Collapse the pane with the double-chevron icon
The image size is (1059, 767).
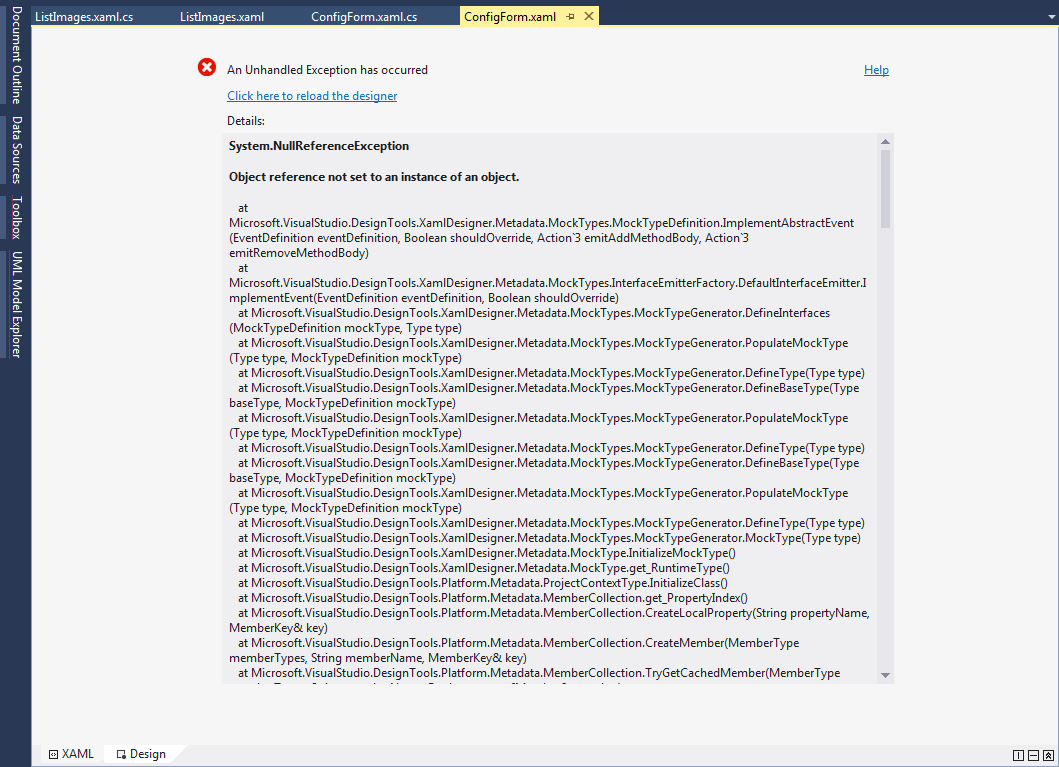point(1048,755)
